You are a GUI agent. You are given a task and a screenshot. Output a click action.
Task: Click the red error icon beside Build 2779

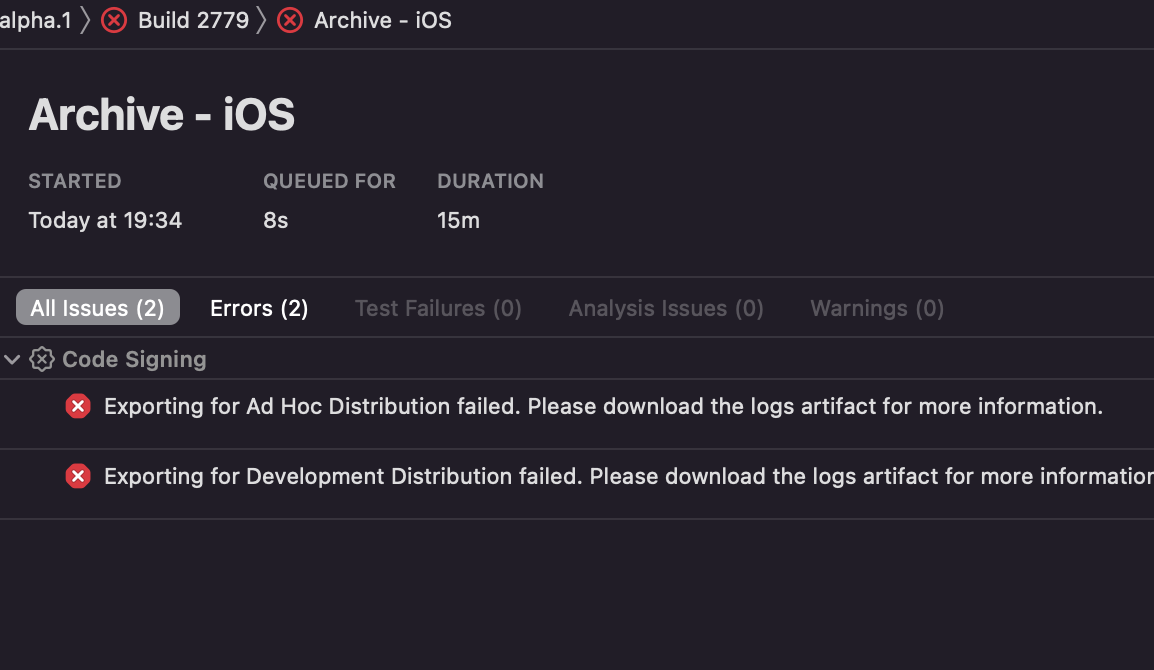(x=114, y=20)
